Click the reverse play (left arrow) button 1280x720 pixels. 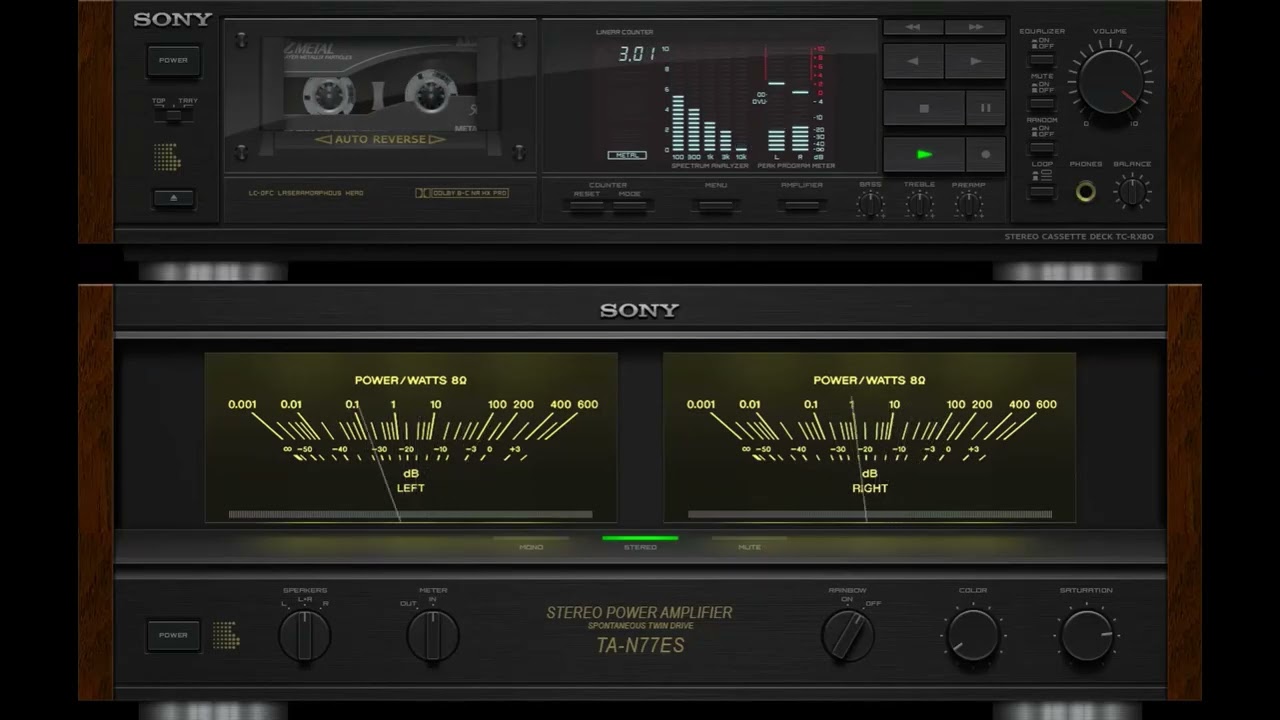pos(913,61)
